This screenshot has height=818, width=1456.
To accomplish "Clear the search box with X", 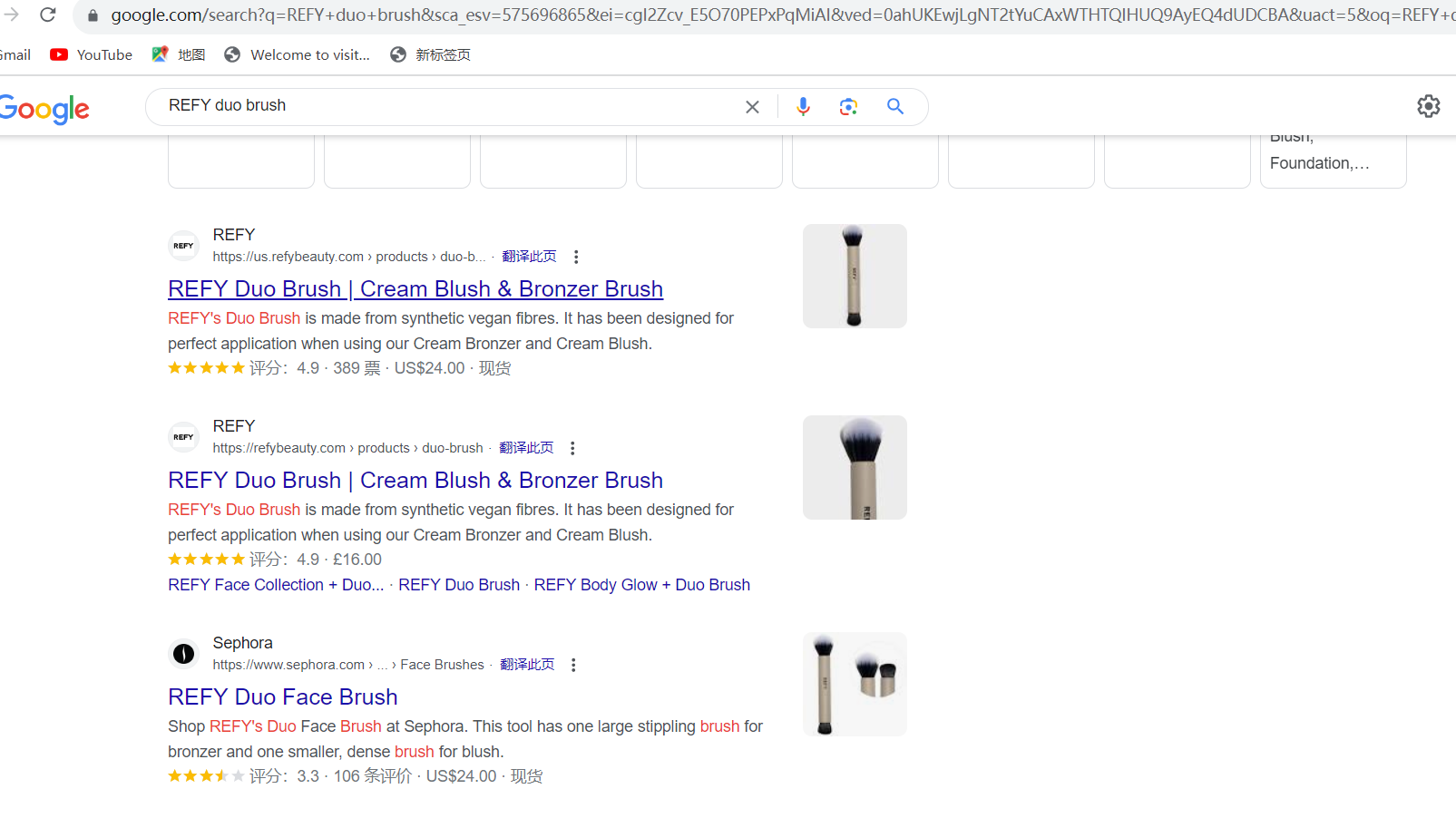I will click(752, 107).
